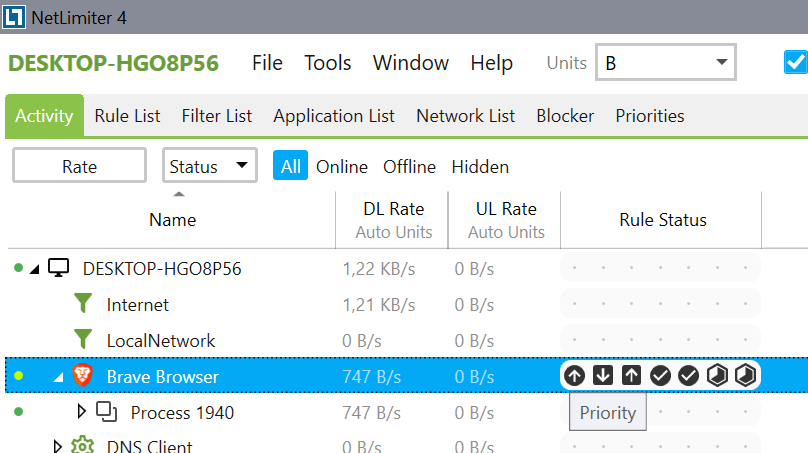808x453 pixels.
Task: Open the Help menu
Action: [492, 63]
